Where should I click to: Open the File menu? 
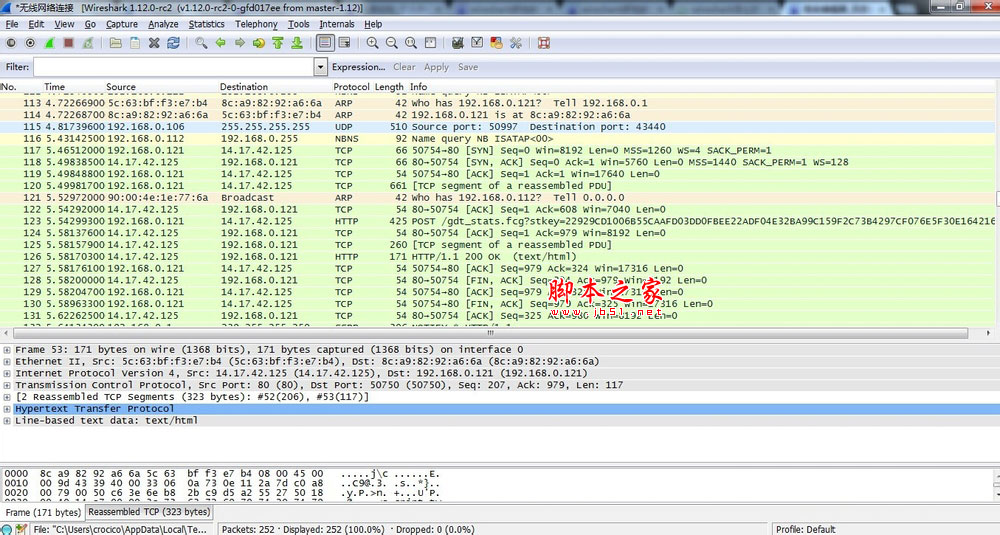point(11,24)
